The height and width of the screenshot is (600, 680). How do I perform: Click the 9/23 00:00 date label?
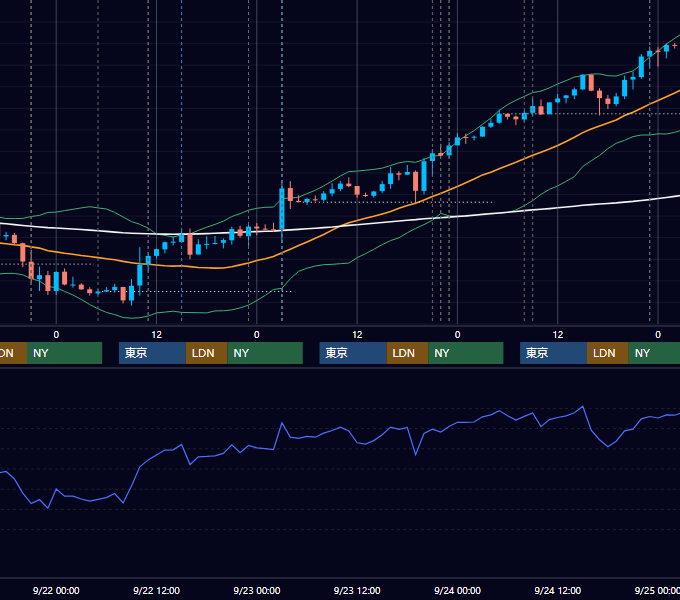pyautogui.click(x=257, y=590)
